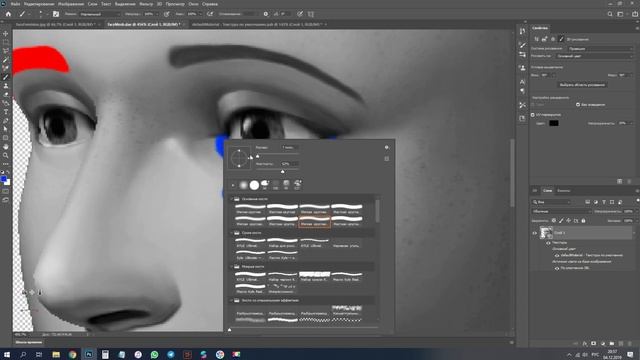Viewport: 640px width, 360px height.
Task: Click Выбрать область рисования button
Action: [582, 85]
